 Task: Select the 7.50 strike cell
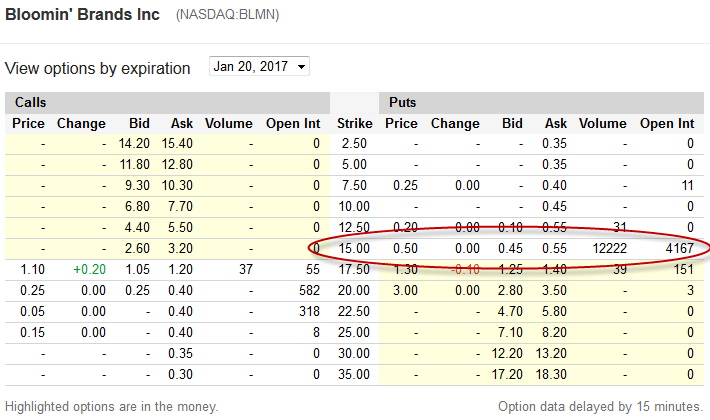tap(354, 186)
